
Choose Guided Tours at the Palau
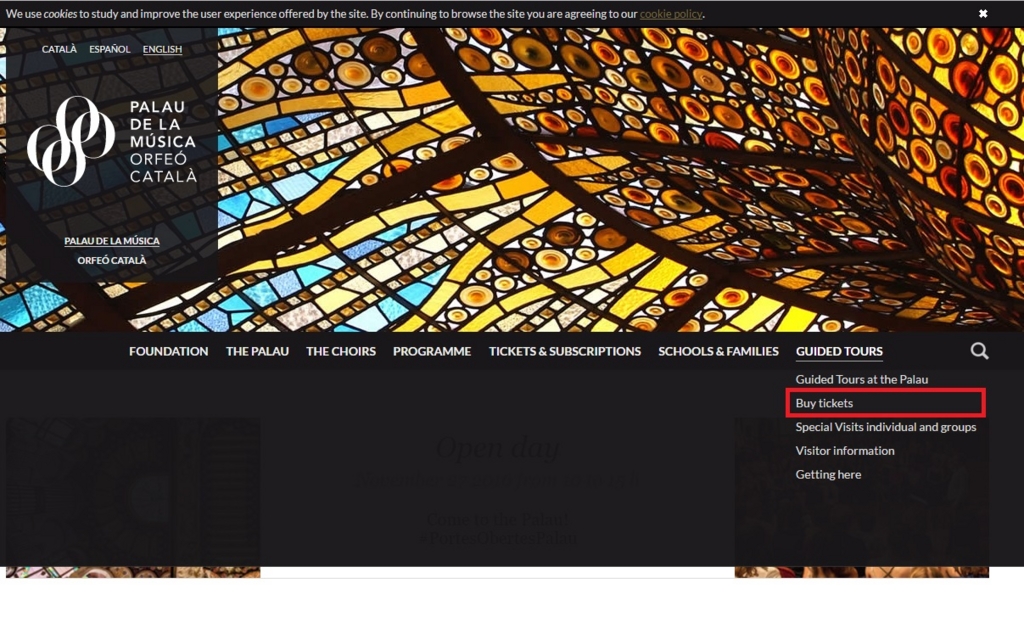pos(861,379)
